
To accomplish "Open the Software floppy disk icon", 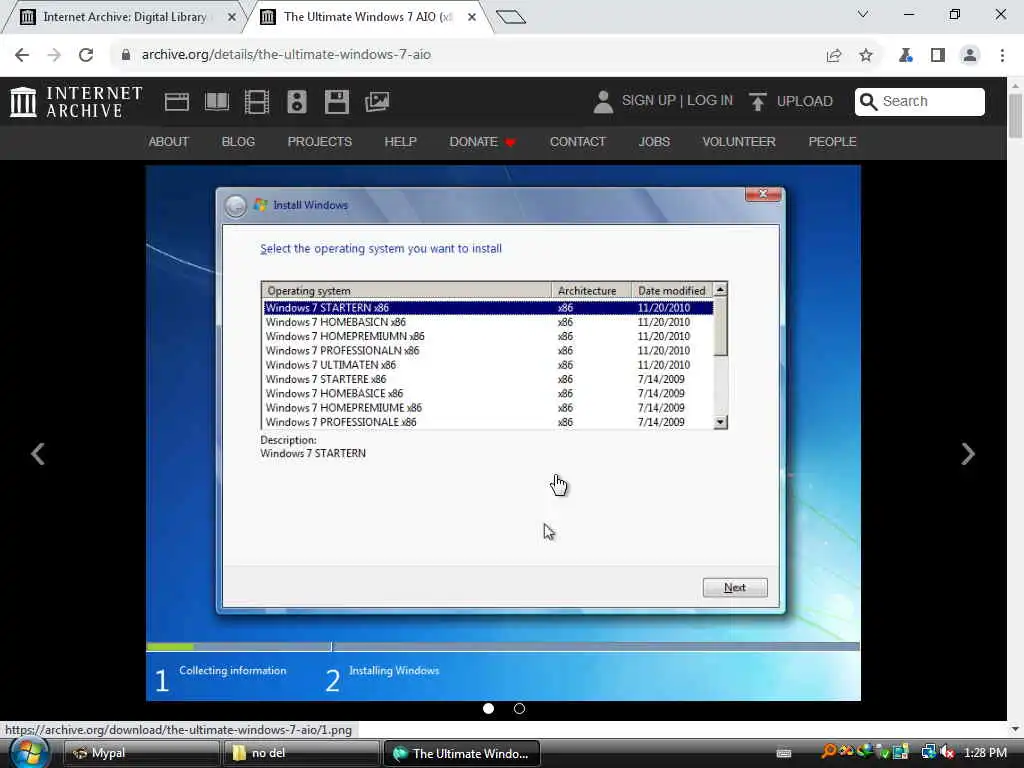I will pos(337,102).
